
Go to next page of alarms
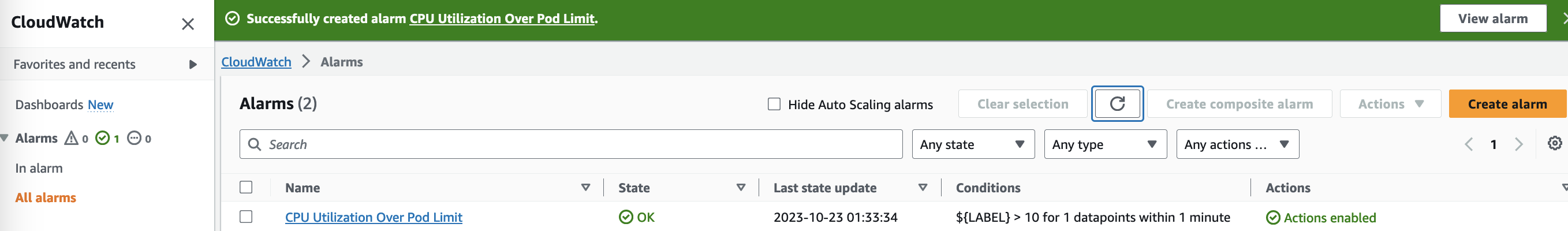tap(1519, 144)
